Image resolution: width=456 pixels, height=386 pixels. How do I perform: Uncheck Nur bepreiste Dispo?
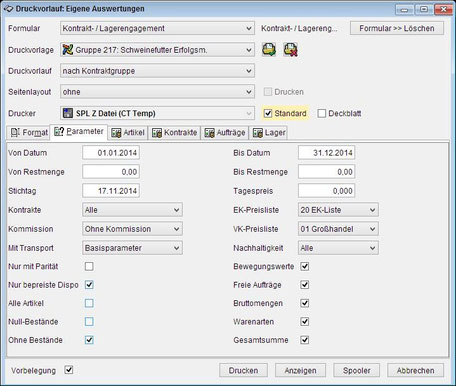coord(89,285)
